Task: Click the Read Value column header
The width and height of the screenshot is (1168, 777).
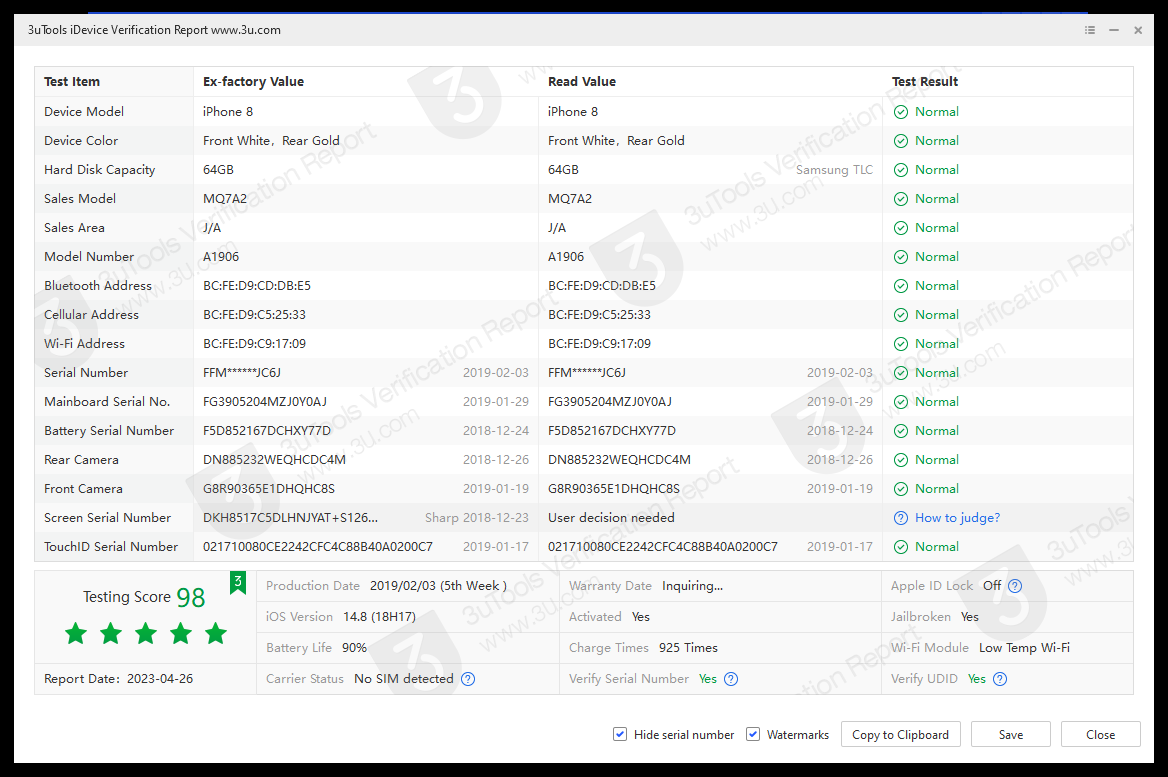Action: click(x=582, y=82)
